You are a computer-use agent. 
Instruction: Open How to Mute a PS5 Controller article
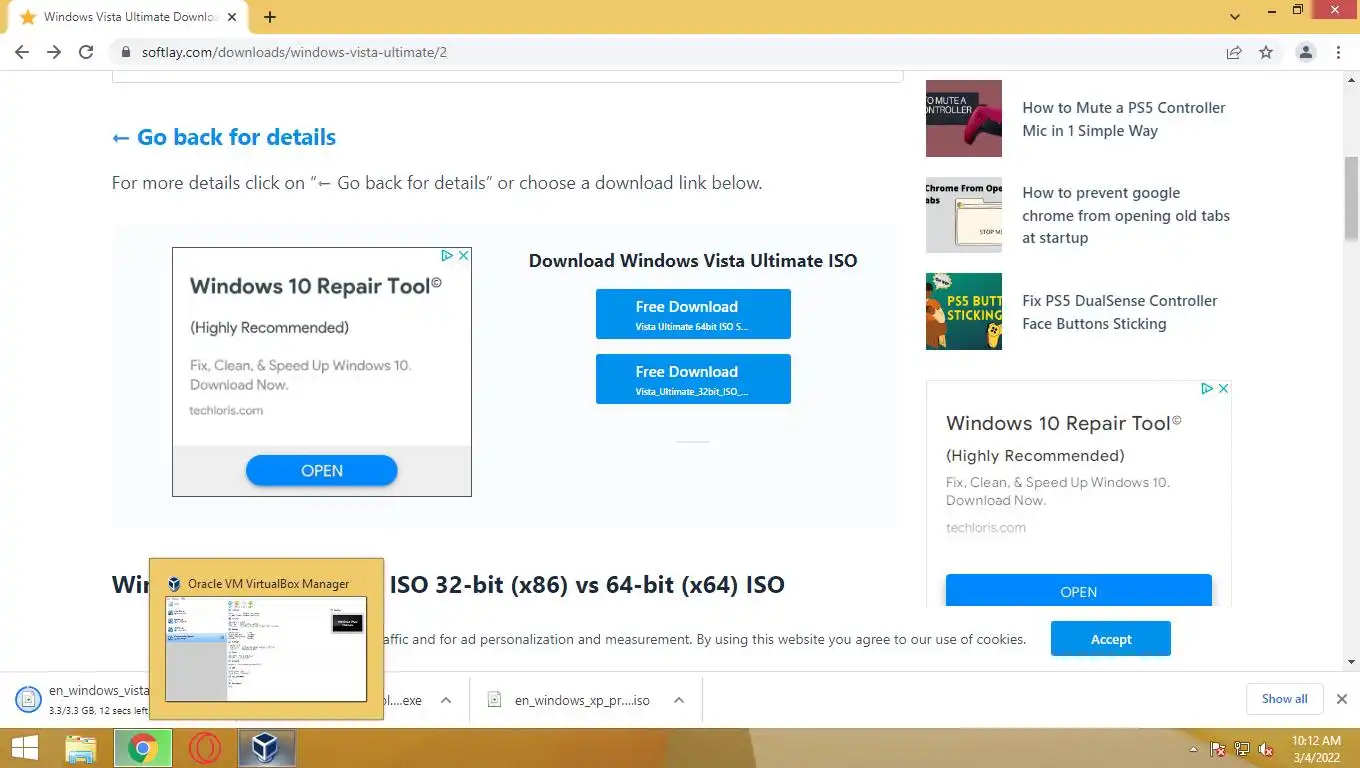(1123, 119)
